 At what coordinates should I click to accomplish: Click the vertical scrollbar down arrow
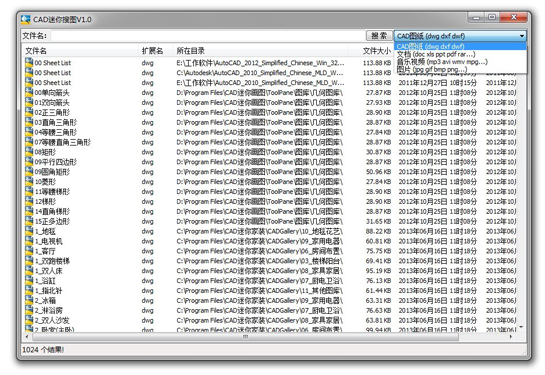521,327
